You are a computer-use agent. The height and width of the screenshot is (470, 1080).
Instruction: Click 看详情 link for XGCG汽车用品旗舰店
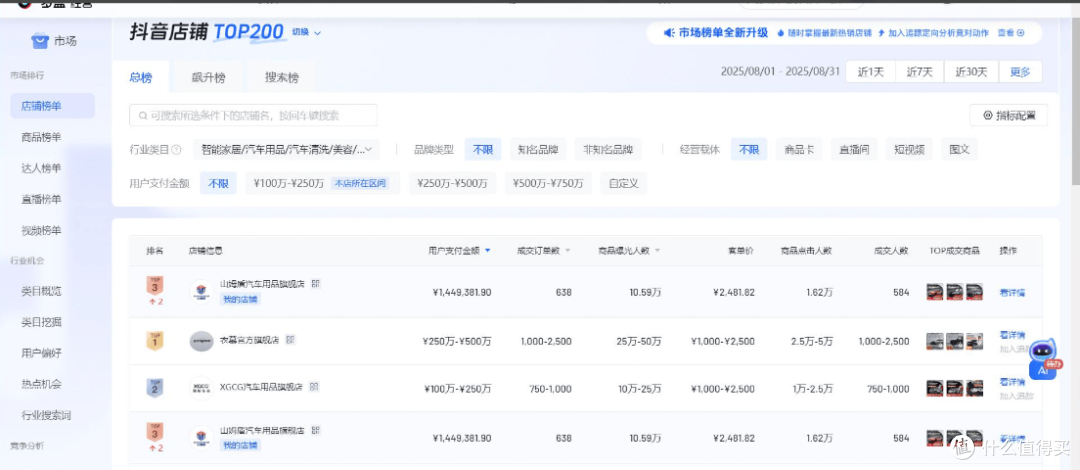click(1012, 382)
